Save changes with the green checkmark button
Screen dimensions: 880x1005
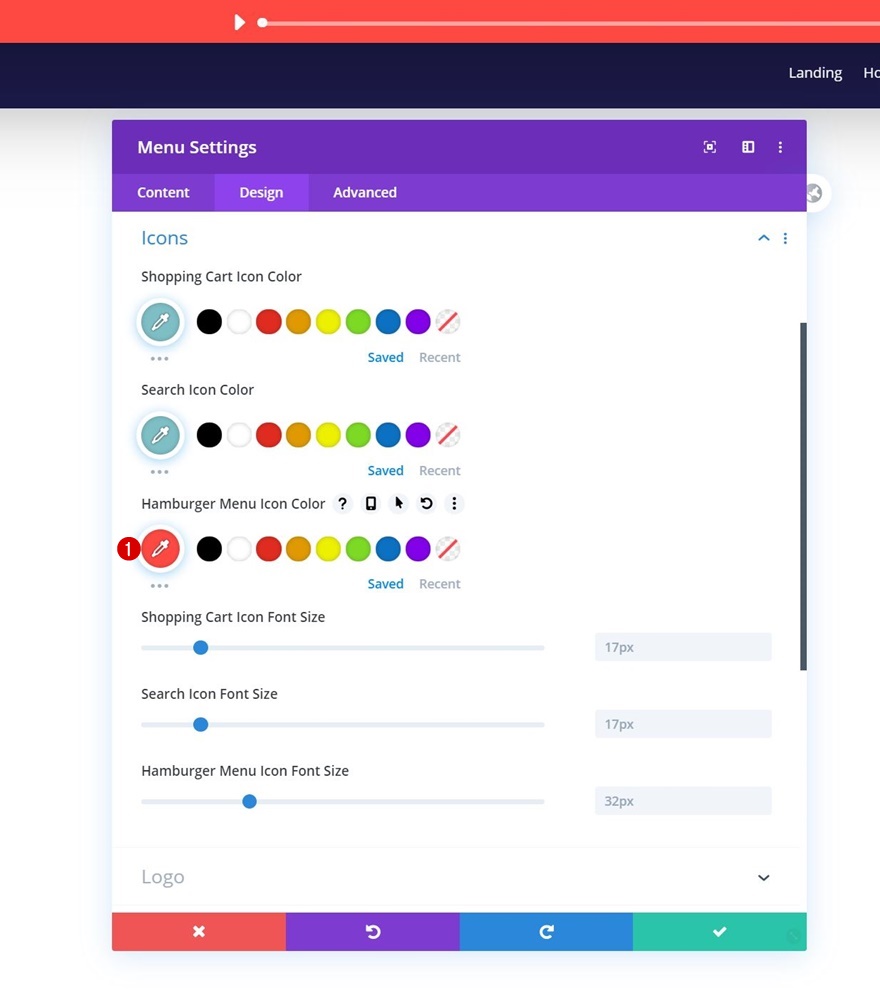pyautogui.click(x=719, y=931)
